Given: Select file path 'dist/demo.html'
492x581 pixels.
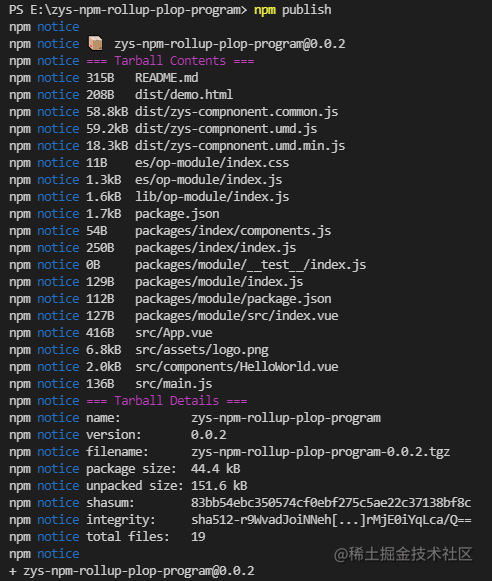Looking at the screenshot, I should pos(184,94).
